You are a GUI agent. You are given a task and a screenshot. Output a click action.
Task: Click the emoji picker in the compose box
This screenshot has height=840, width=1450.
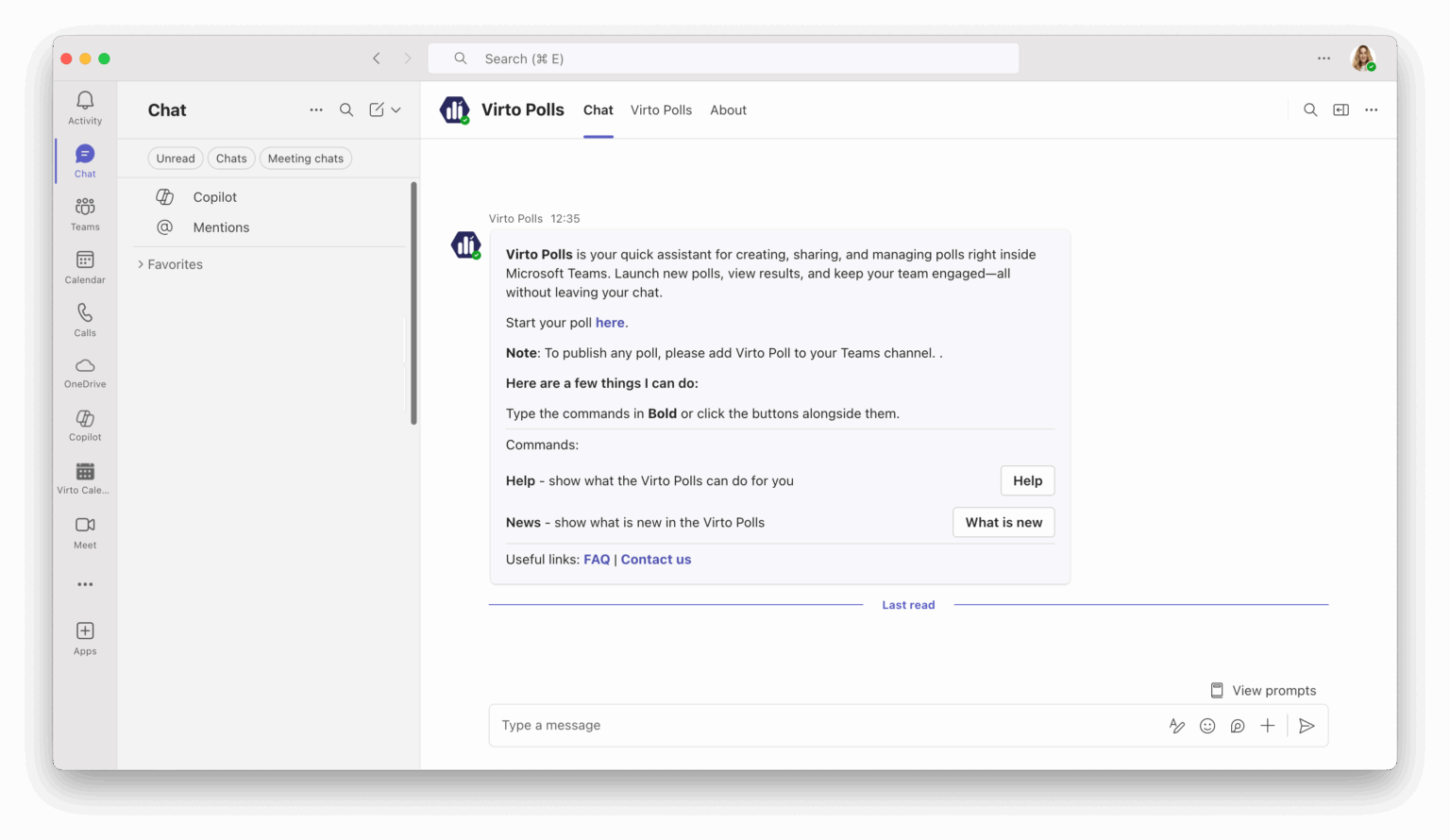tap(1207, 725)
